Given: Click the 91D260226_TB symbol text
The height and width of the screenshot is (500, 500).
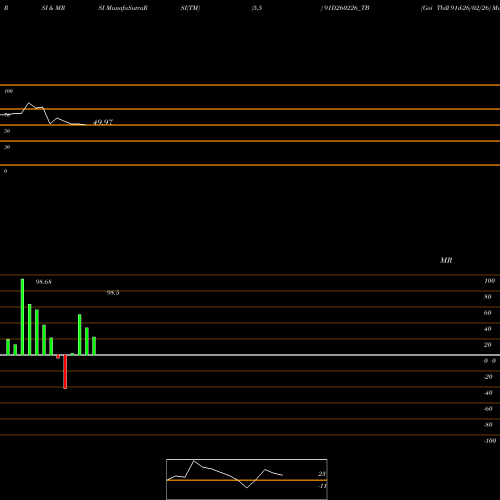Looking at the screenshot, I should point(347,8).
